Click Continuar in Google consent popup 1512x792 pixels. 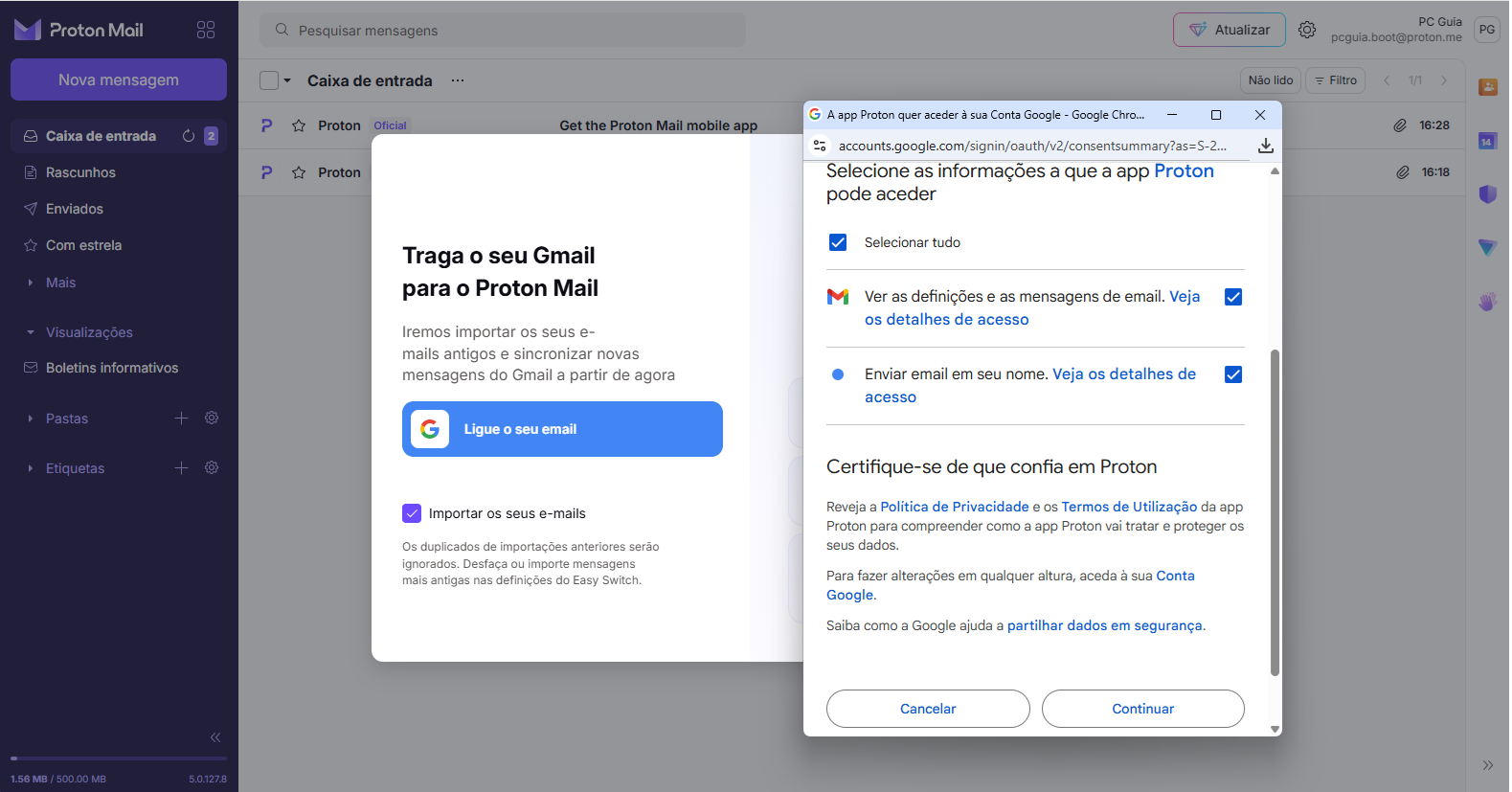click(x=1142, y=709)
